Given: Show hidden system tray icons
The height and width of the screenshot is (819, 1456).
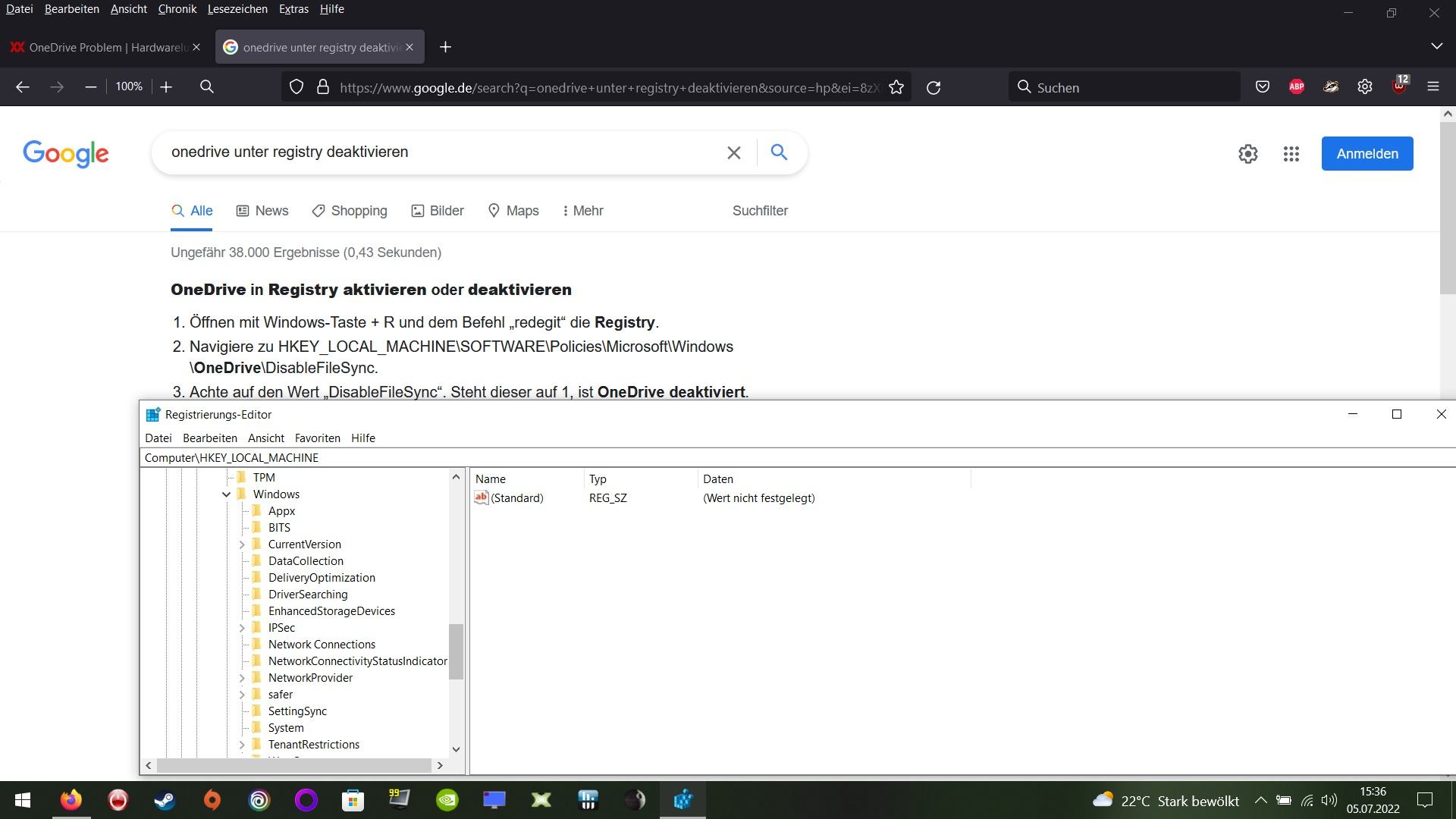Looking at the screenshot, I should point(1260,800).
